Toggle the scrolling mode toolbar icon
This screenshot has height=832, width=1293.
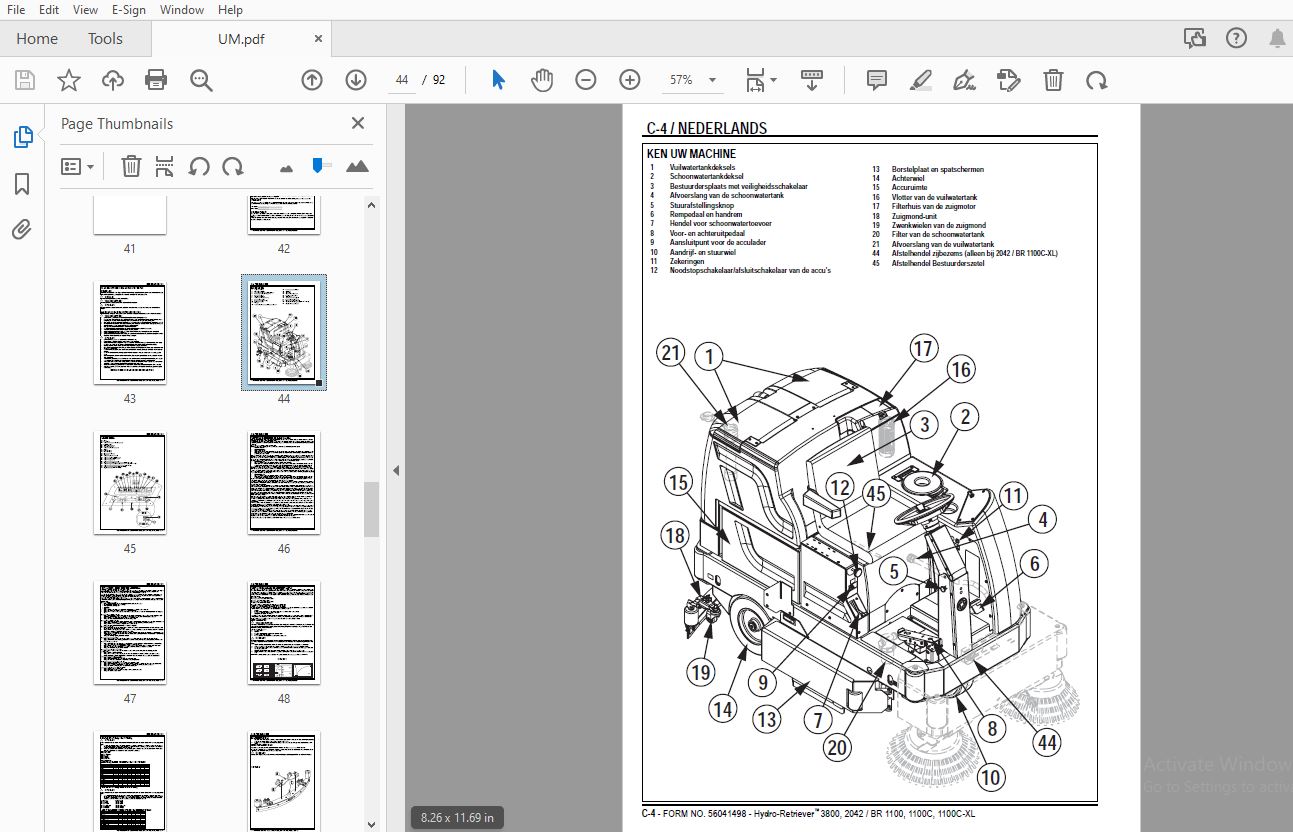pyautogui.click(x=811, y=80)
